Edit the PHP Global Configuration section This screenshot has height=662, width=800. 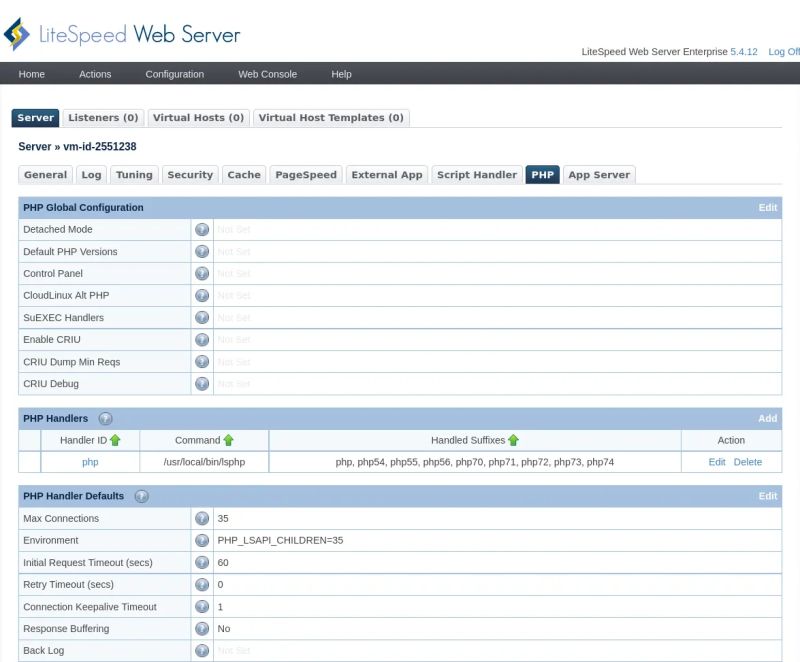click(767, 207)
